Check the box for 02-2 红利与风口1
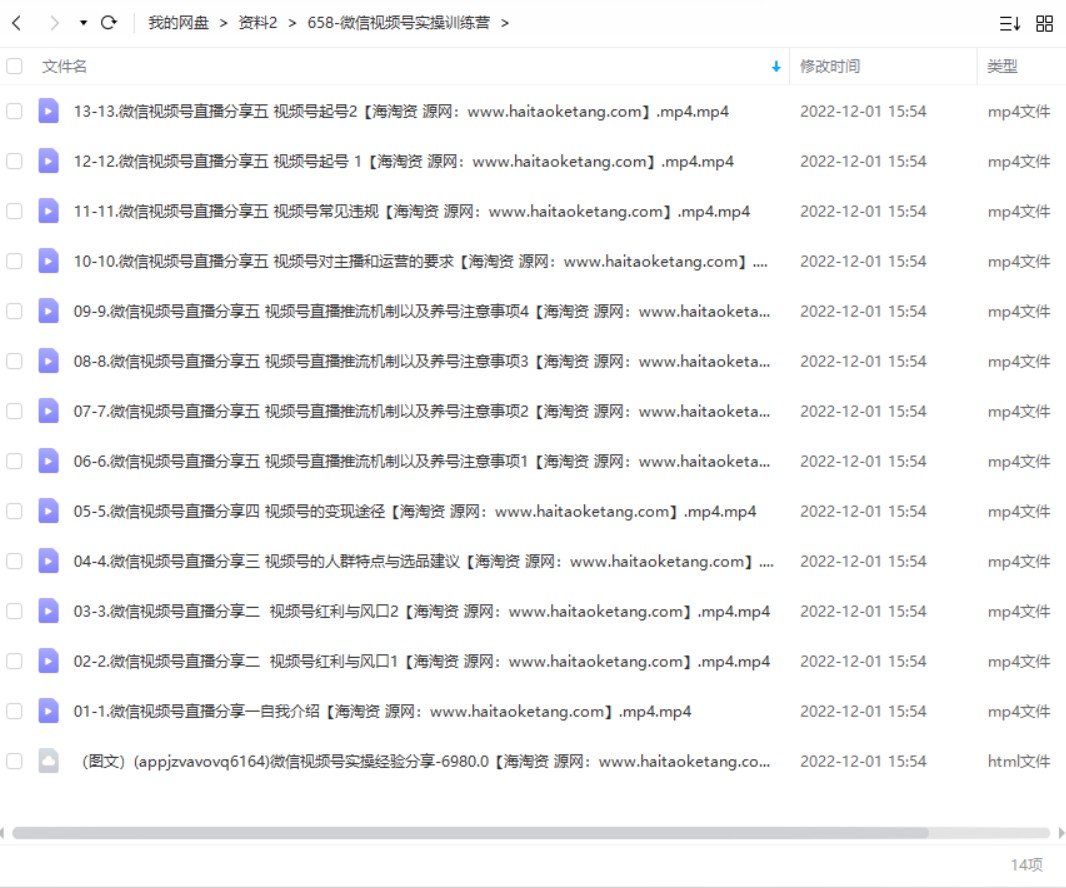Viewport: 1066px width, 888px height. [x=14, y=661]
